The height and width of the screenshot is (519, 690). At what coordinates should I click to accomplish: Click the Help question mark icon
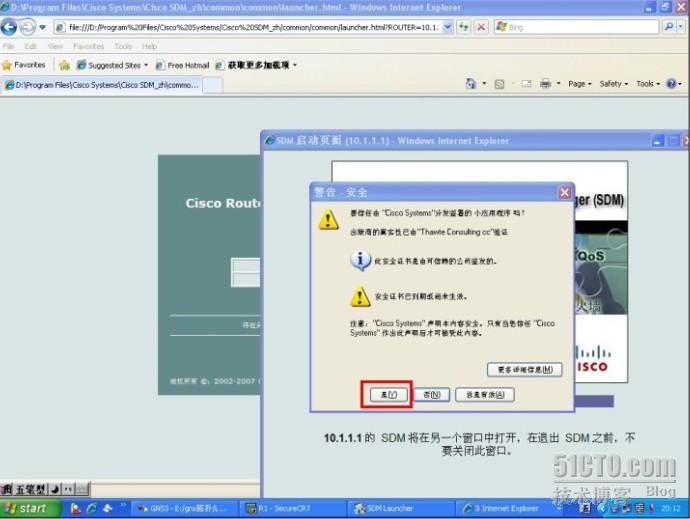671,84
